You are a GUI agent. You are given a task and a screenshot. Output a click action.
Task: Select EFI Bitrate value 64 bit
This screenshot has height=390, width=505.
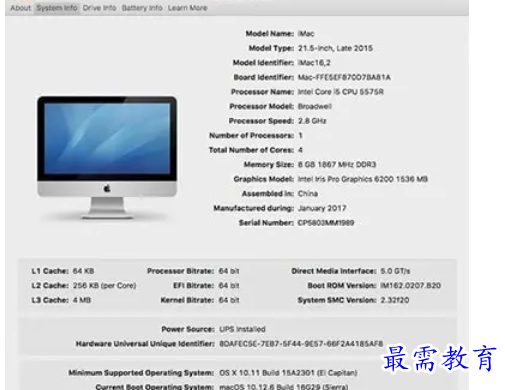coord(229,286)
